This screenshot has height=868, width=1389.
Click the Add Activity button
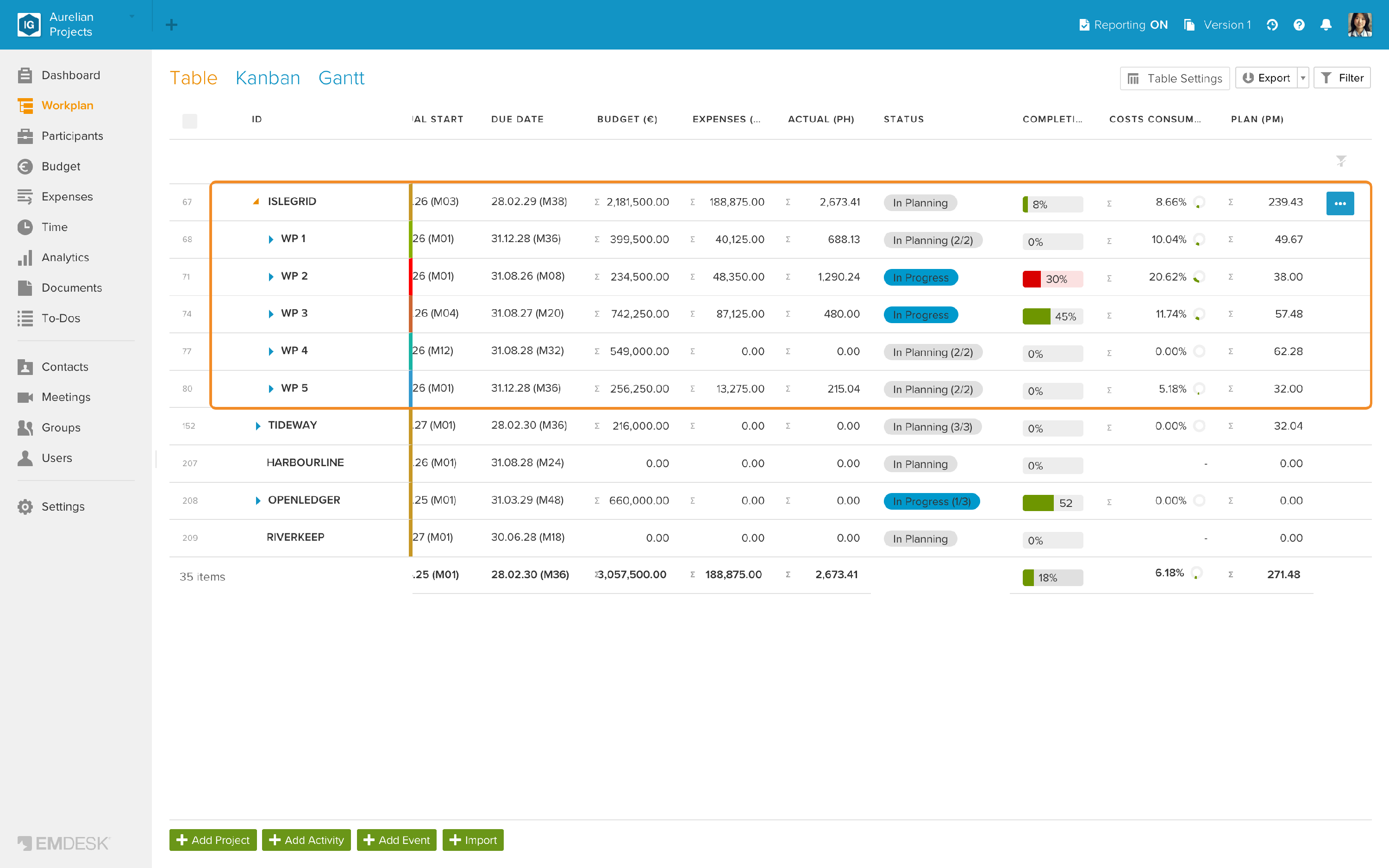click(307, 840)
